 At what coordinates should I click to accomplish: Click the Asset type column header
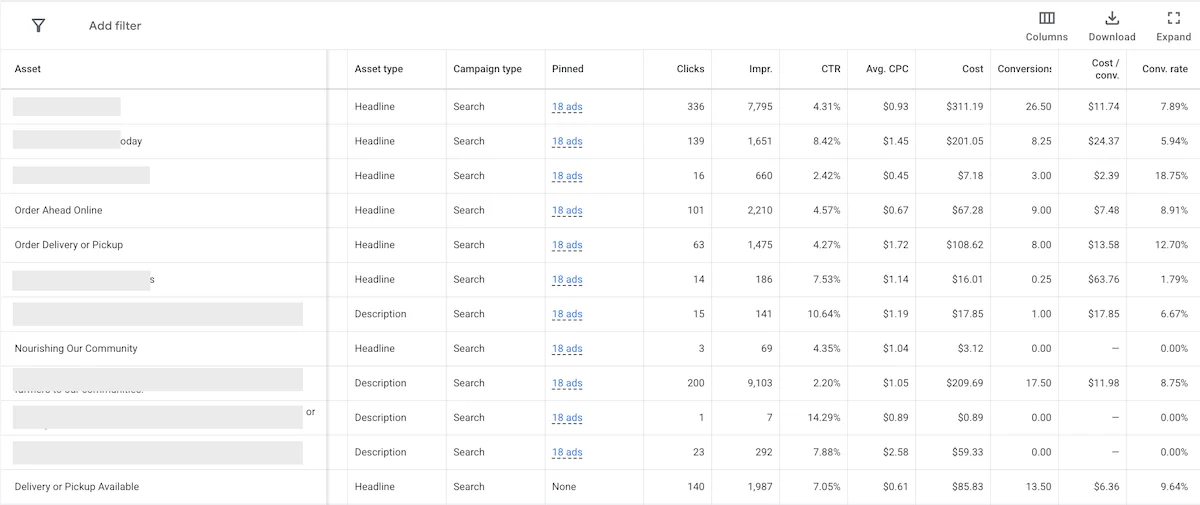tap(379, 69)
